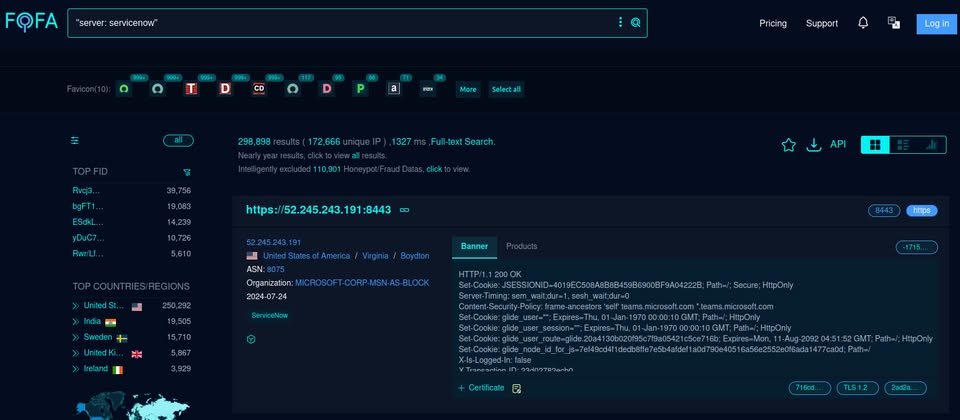Open the link icon beside the result URL

[x=404, y=210]
